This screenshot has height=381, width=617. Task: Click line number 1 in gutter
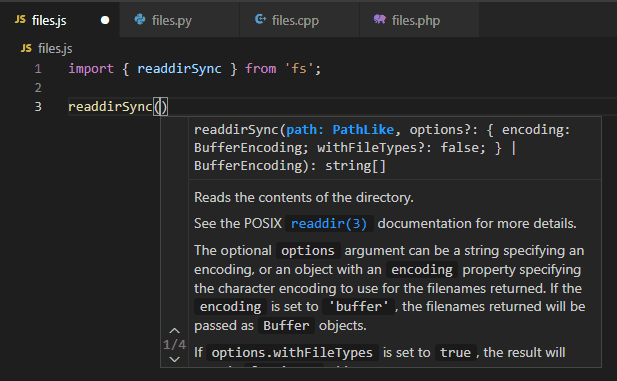click(38, 69)
